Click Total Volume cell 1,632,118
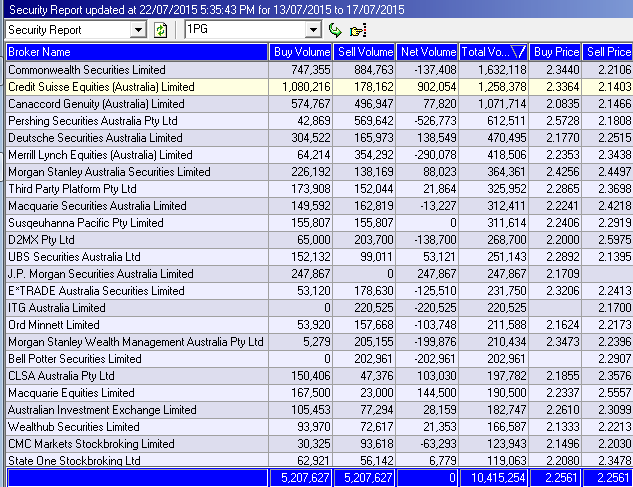This screenshot has width=633, height=487. 494,70
